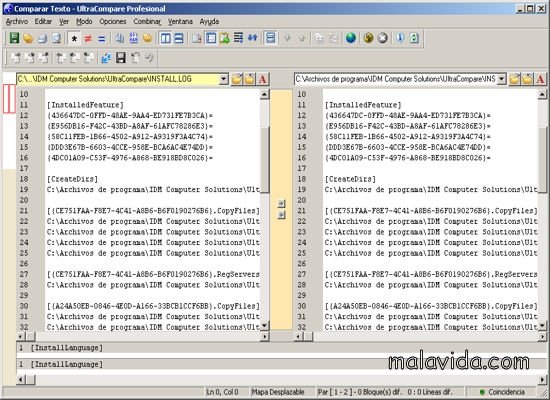Screen dimensions: 550x400
Task: Open the Combinar menu
Action: [147, 21]
